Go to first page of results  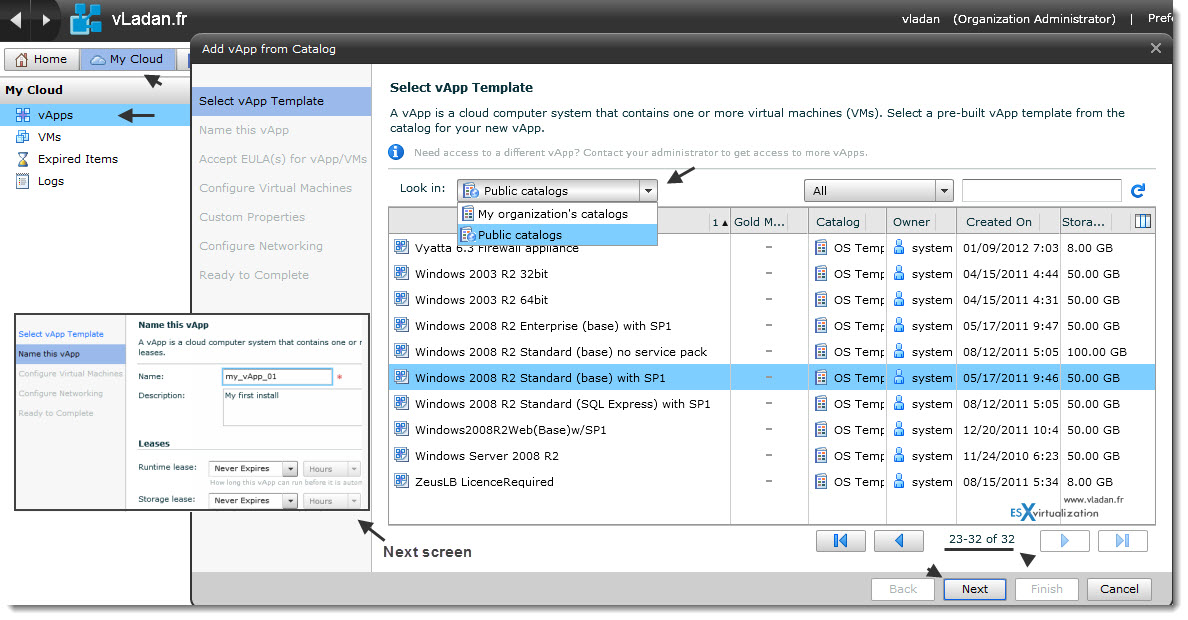tap(840, 540)
